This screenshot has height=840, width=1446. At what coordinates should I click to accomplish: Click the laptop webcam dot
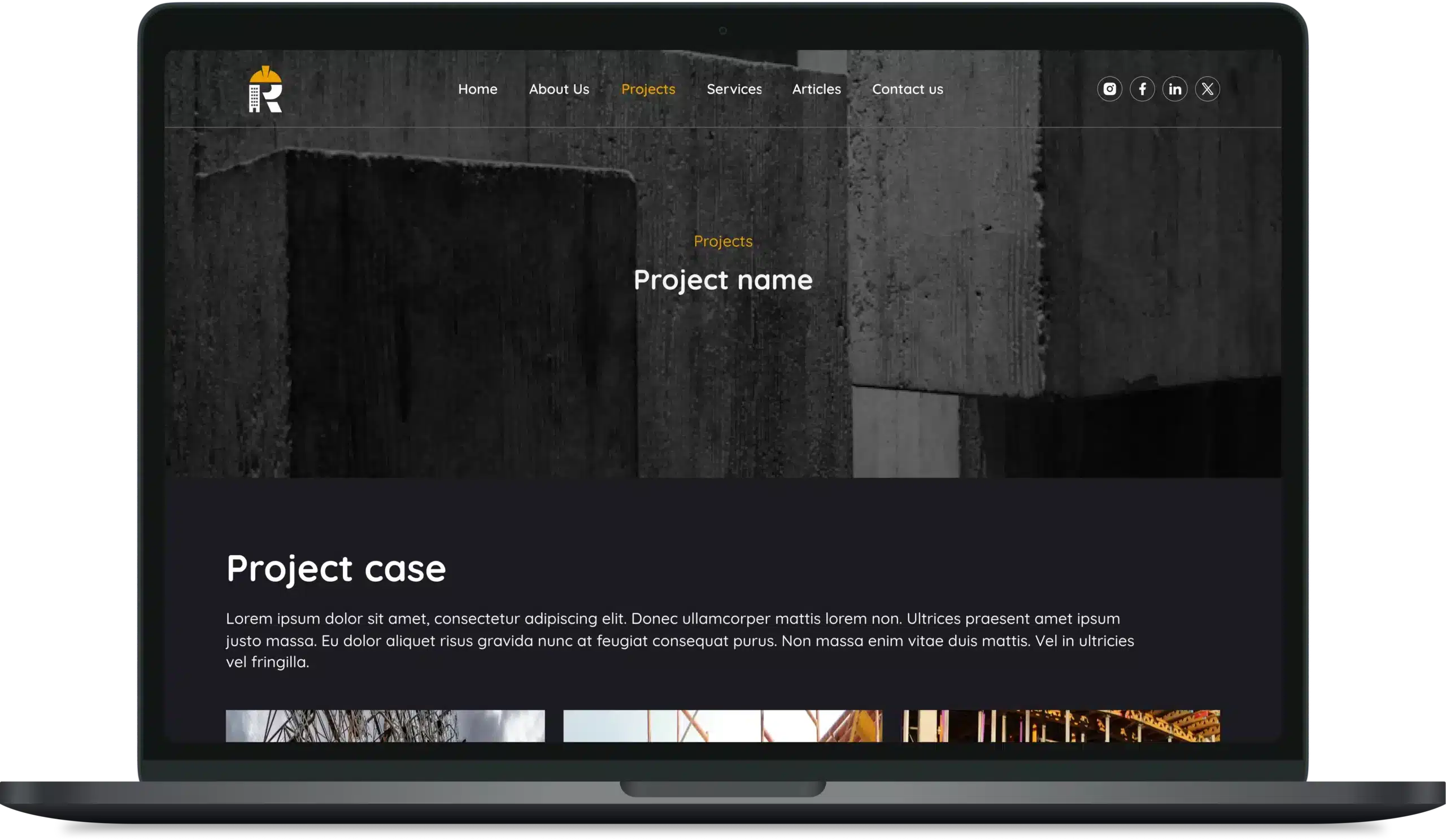[x=722, y=31]
